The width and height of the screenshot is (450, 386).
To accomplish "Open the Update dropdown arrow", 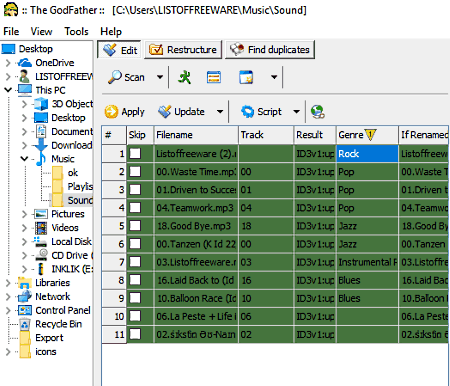I will tap(220, 112).
